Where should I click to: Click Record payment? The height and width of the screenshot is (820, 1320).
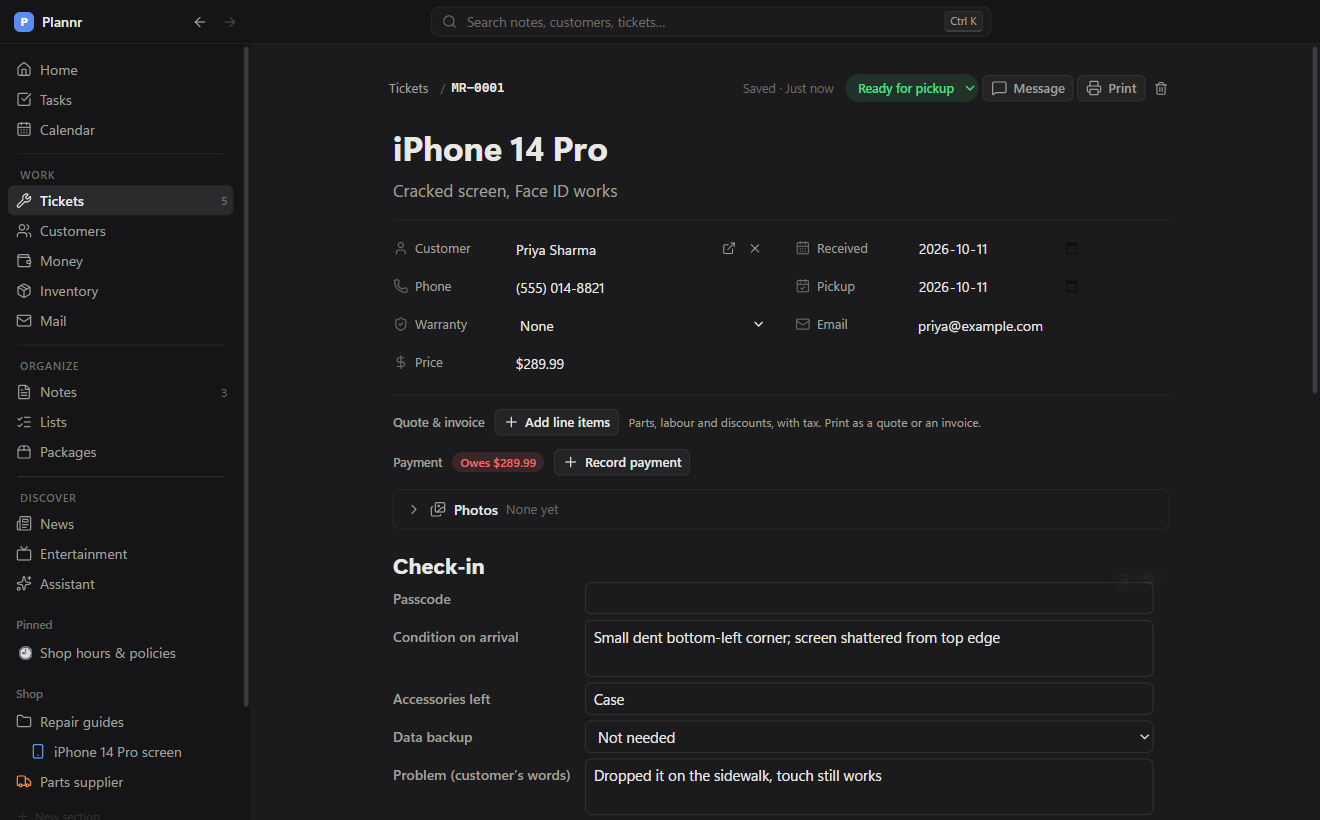(622, 462)
